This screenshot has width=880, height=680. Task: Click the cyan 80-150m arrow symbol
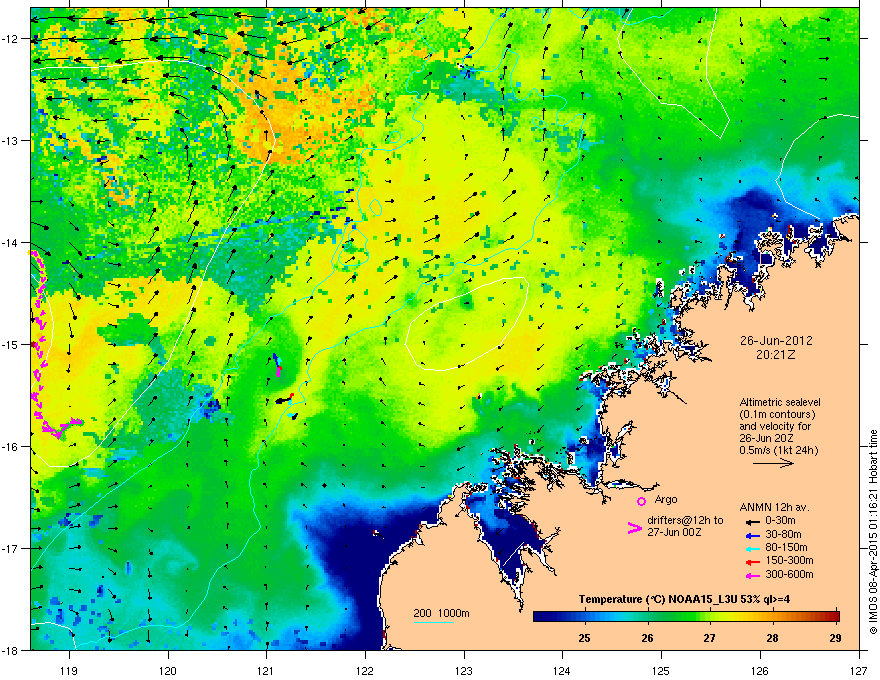(x=752, y=548)
